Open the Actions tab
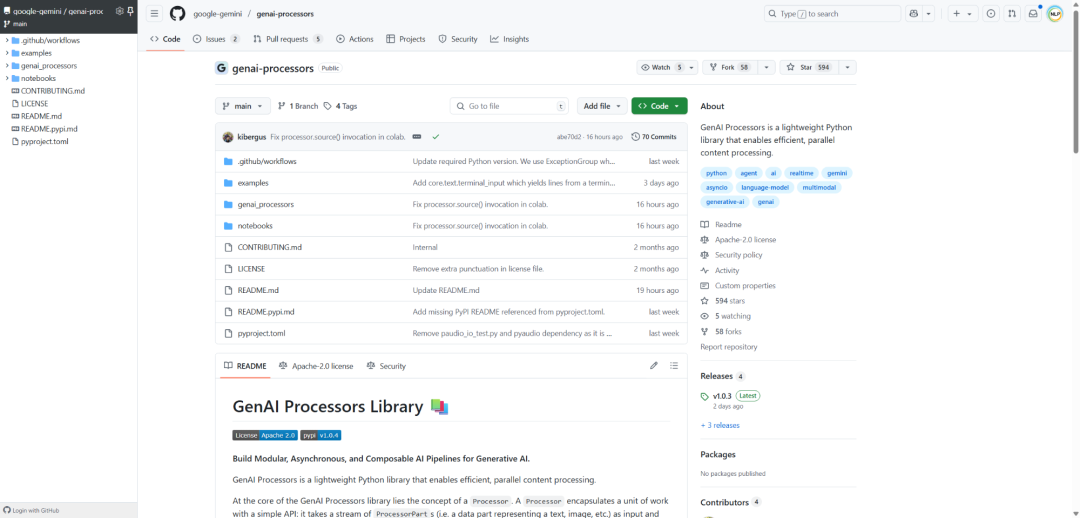 click(x=355, y=39)
